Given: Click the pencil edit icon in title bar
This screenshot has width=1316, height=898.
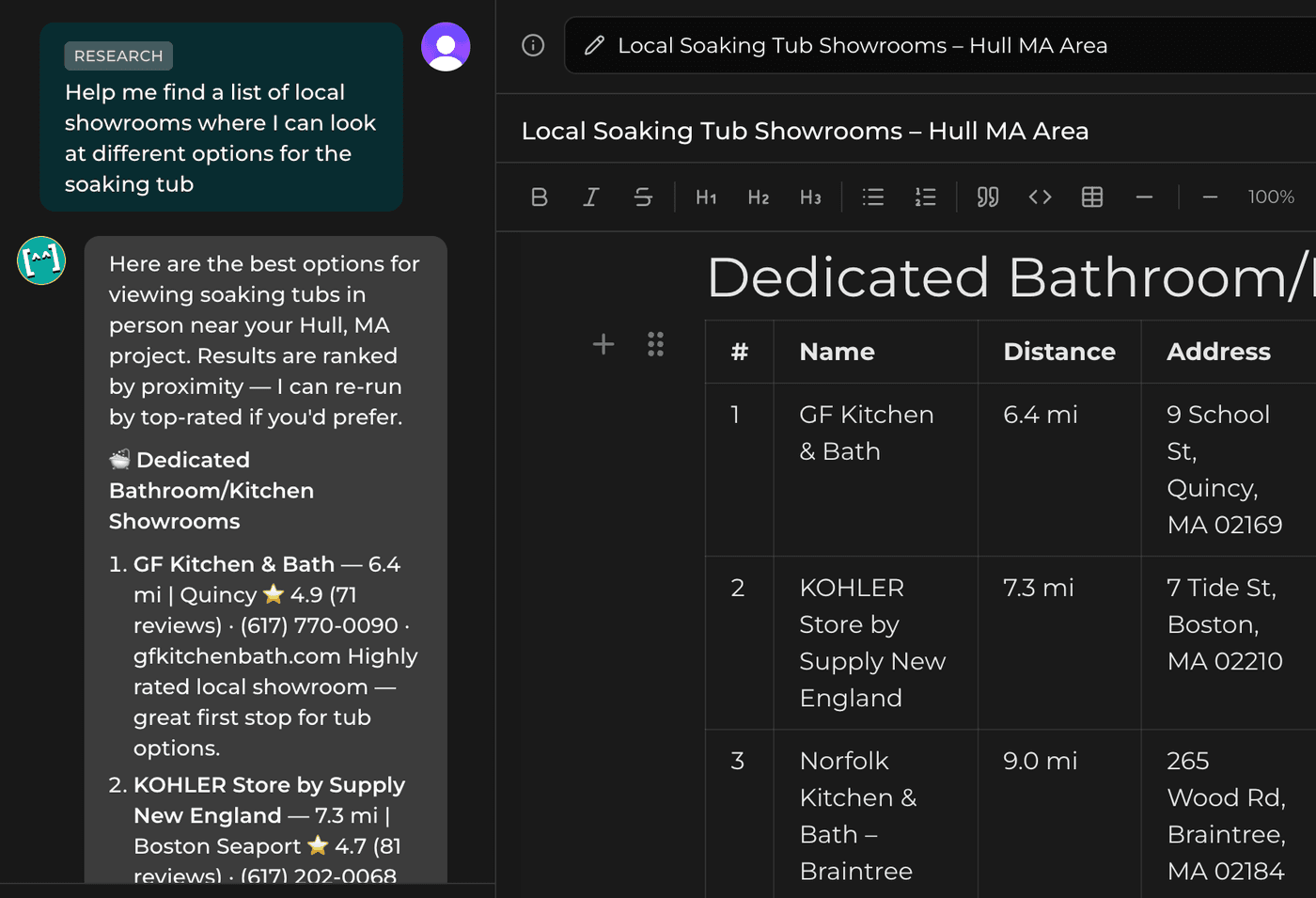Looking at the screenshot, I should coord(594,45).
